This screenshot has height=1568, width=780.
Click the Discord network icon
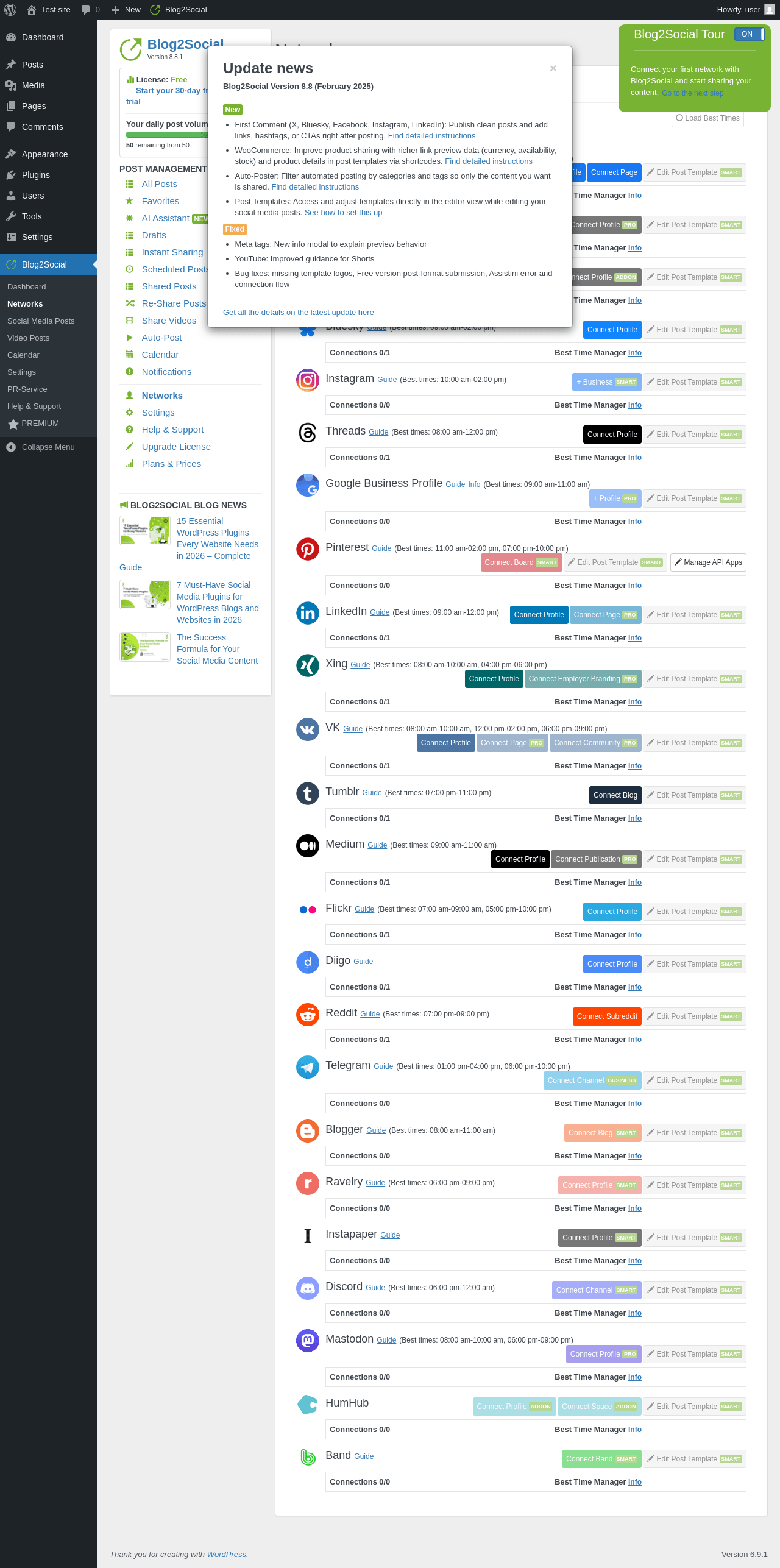click(x=308, y=1288)
